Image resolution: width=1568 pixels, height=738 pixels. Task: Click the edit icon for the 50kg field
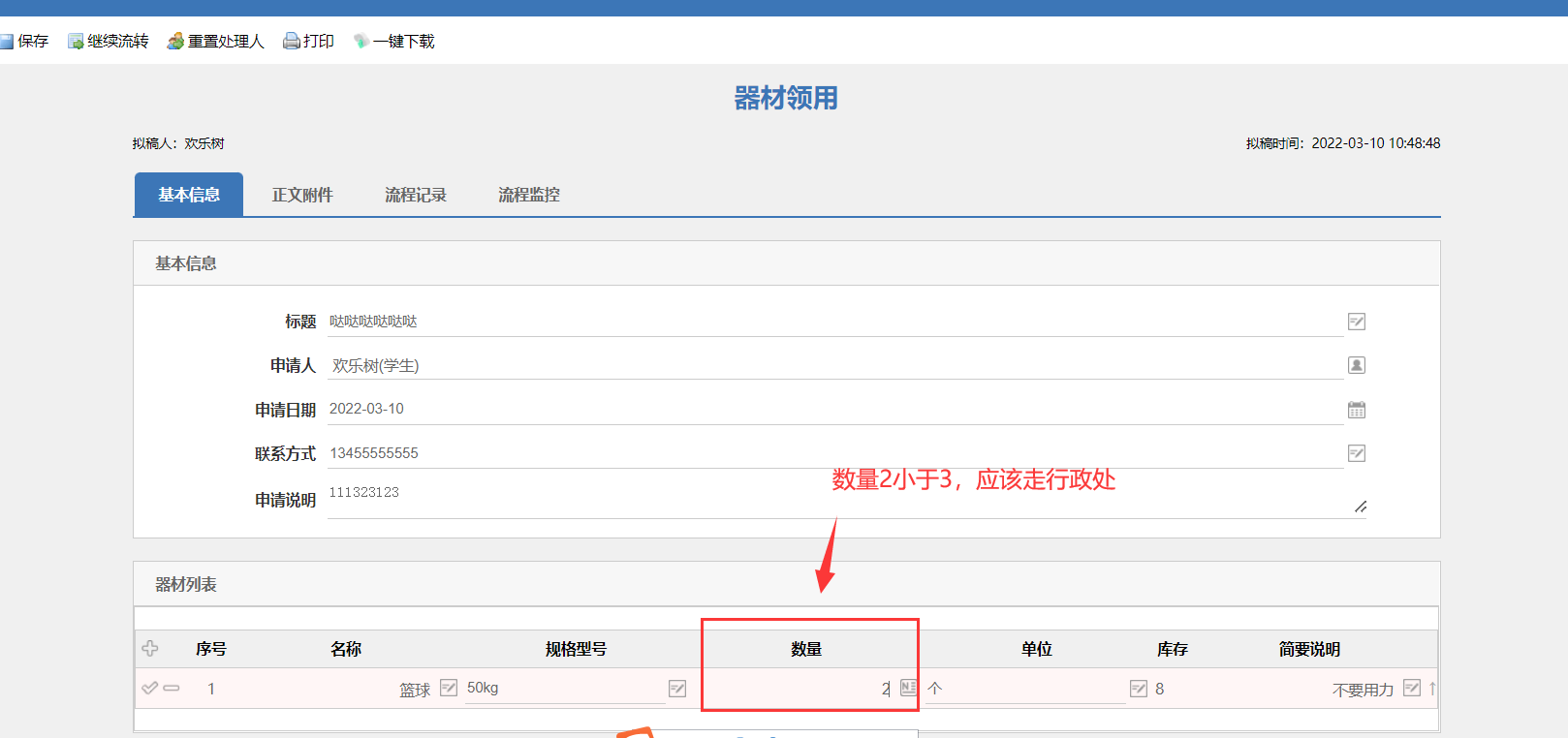pos(677,689)
